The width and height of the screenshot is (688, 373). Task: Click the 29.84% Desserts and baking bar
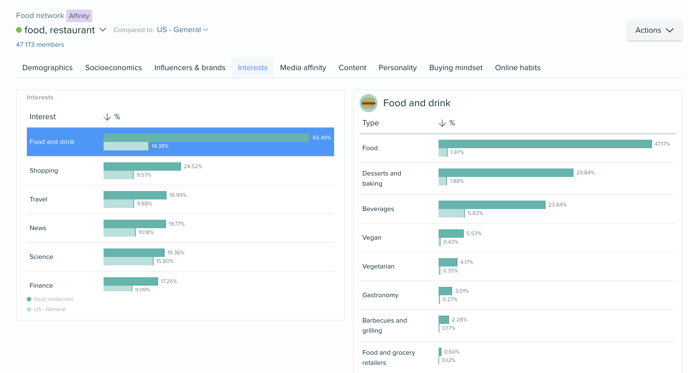point(506,173)
